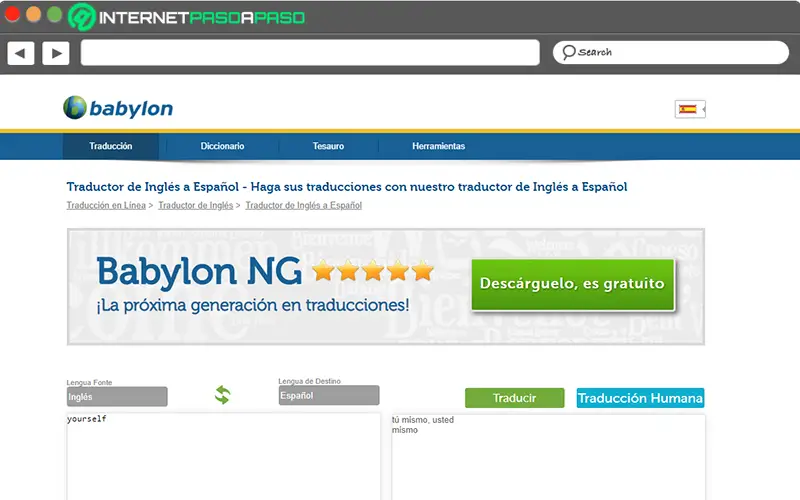This screenshot has width=800, height=500.
Task: Open the Inglés source language dropdown
Action: (117, 396)
